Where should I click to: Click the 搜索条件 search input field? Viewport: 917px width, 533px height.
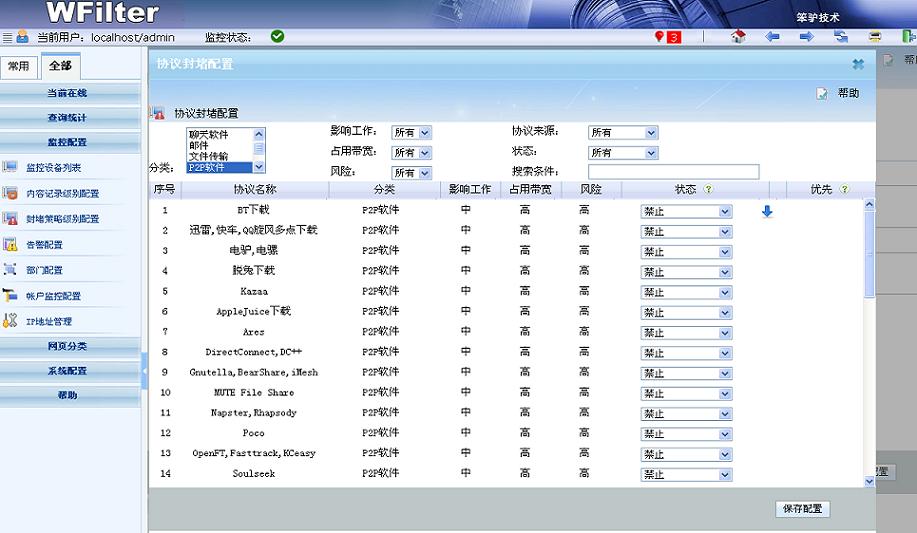coord(673,172)
